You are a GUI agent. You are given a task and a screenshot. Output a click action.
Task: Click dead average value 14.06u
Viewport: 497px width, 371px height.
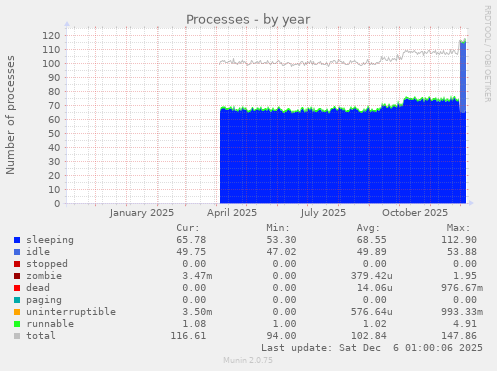pyautogui.click(x=375, y=288)
